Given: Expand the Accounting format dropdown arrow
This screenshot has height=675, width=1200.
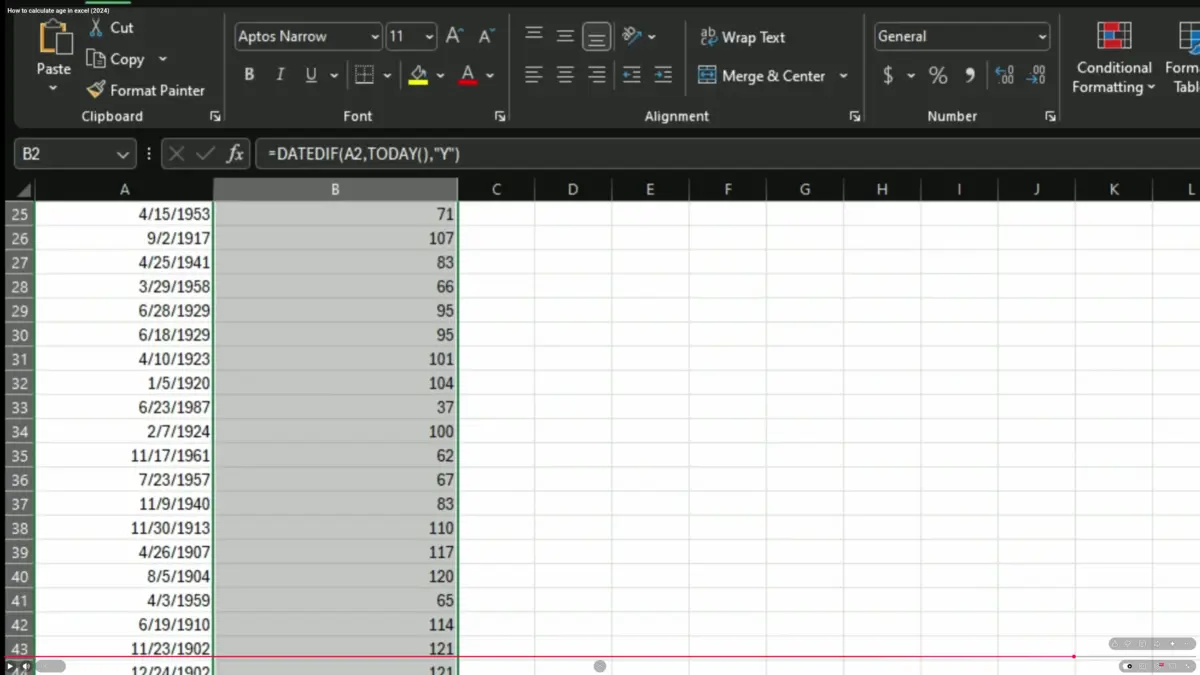Looking at the screenshot, I should [x=911, y=76].
